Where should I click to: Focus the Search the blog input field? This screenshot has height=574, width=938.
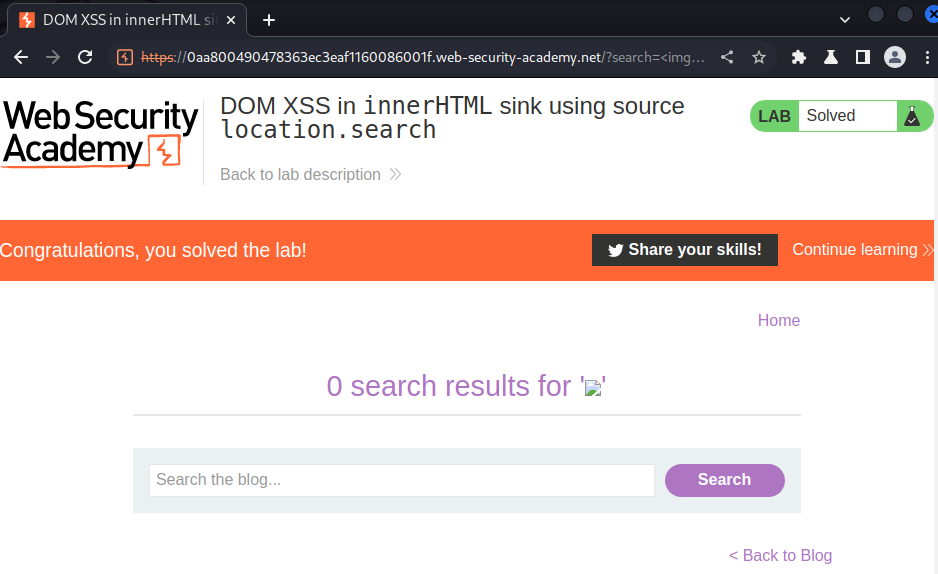click(x=402, y=480)
